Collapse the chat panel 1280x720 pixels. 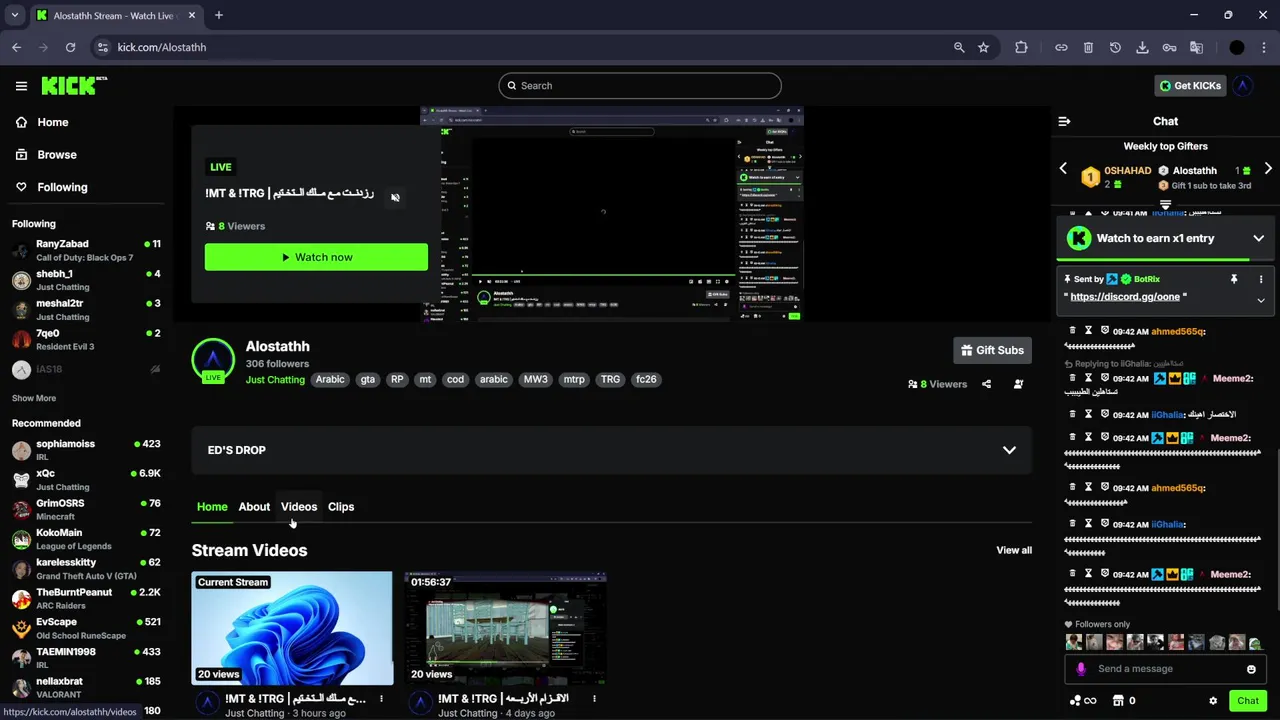1064,121
